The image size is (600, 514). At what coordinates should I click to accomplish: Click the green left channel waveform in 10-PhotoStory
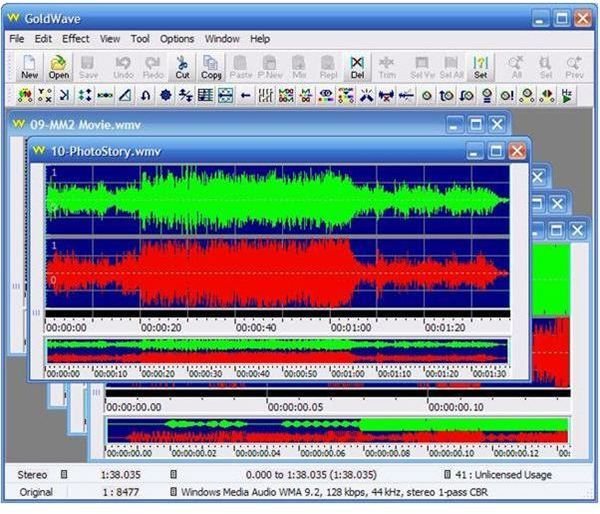(277, 200)
